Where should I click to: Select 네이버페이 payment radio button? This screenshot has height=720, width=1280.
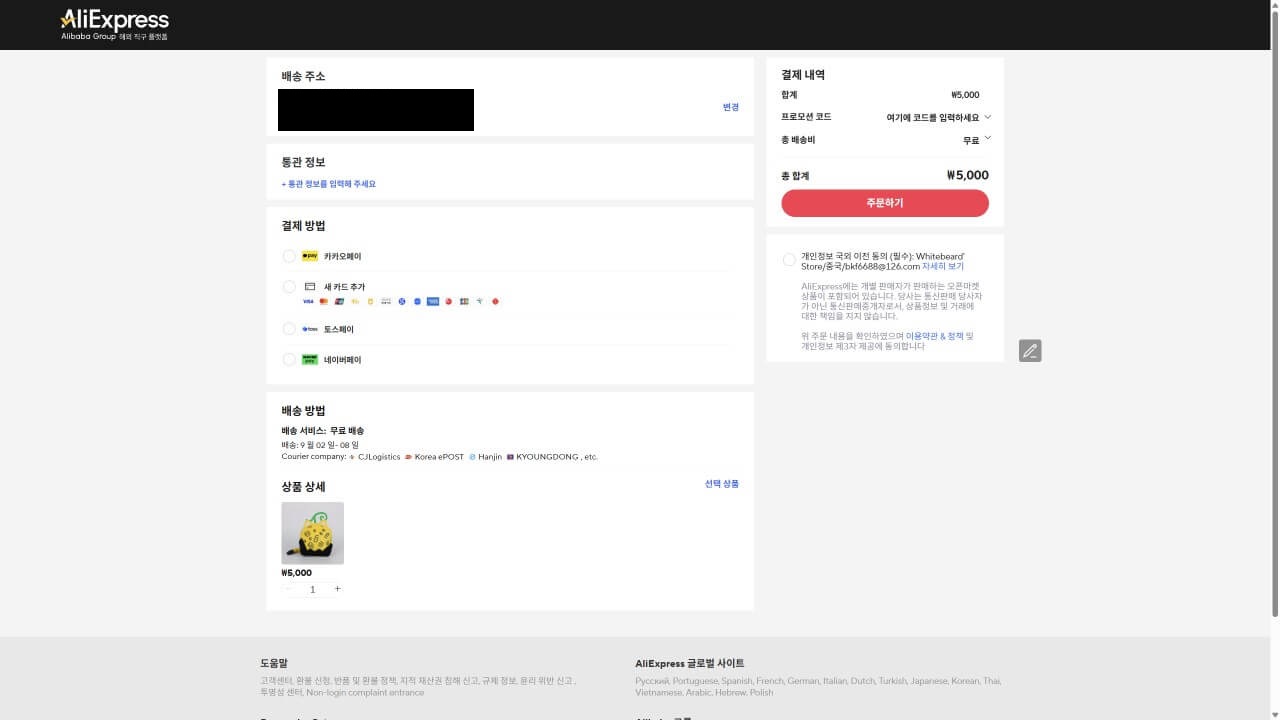coord(289,360)
